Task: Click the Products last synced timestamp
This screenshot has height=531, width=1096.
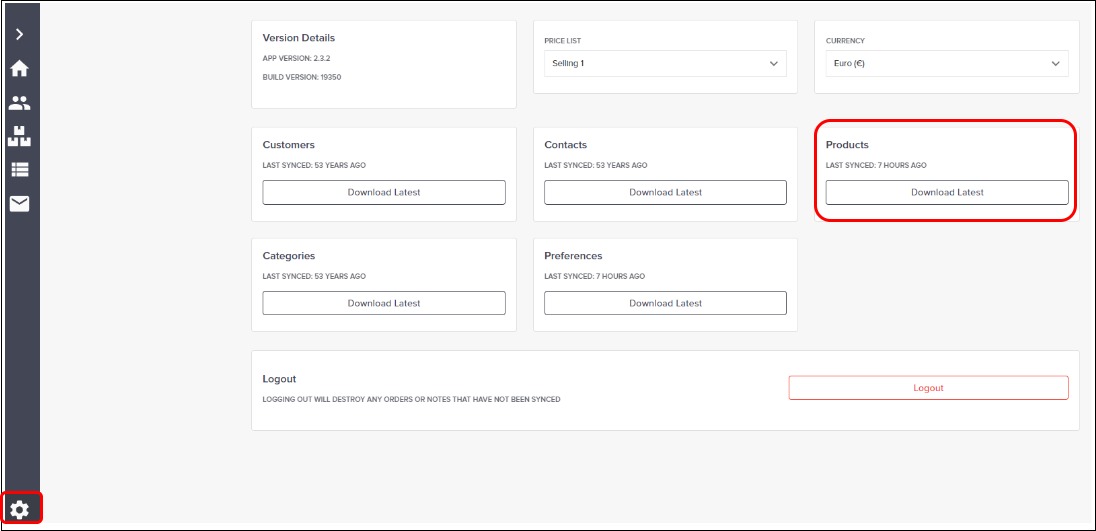Action: pos(876,165)
